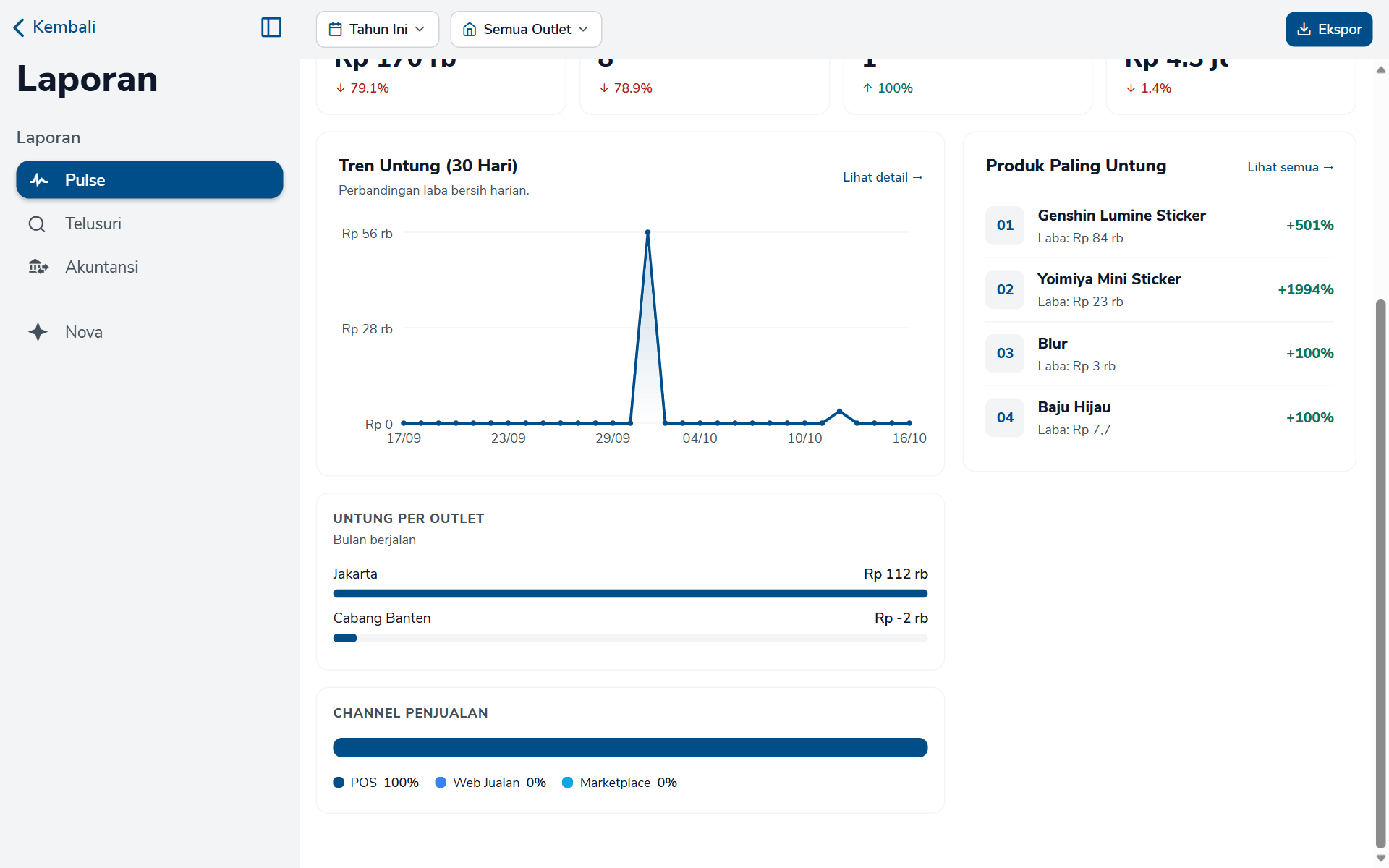
Task: Click the Pulse heartbeat icon
Action: [x=39, y=180]
